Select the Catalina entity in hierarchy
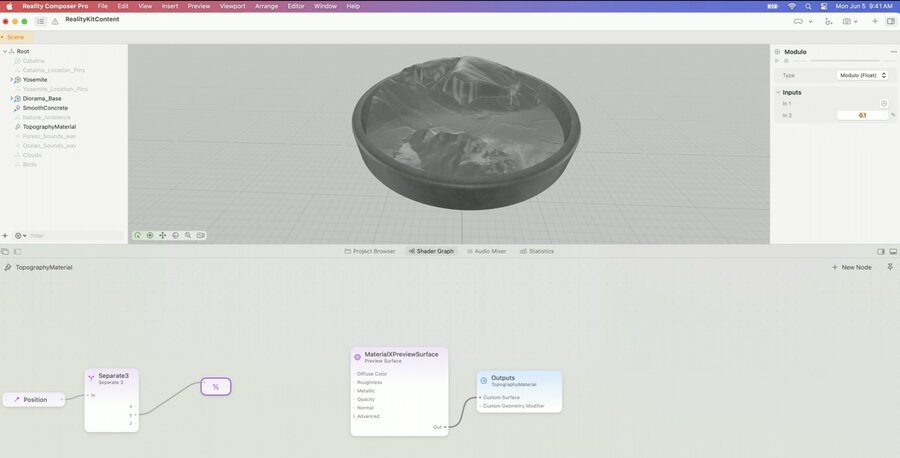This screenshot has height=458, width=900. tap(33, 61)
